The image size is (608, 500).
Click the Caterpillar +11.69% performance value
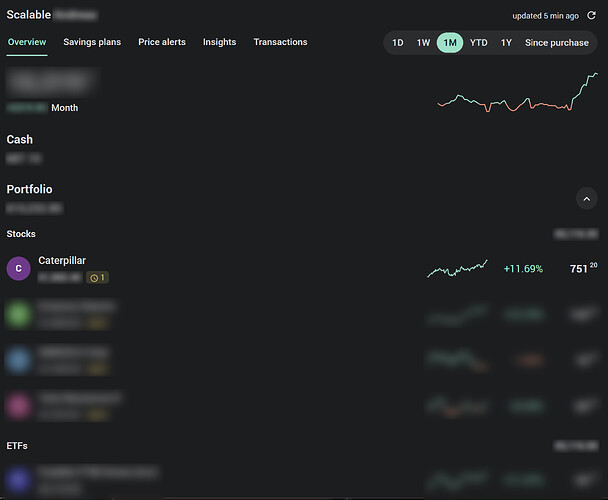coord(523,269)
